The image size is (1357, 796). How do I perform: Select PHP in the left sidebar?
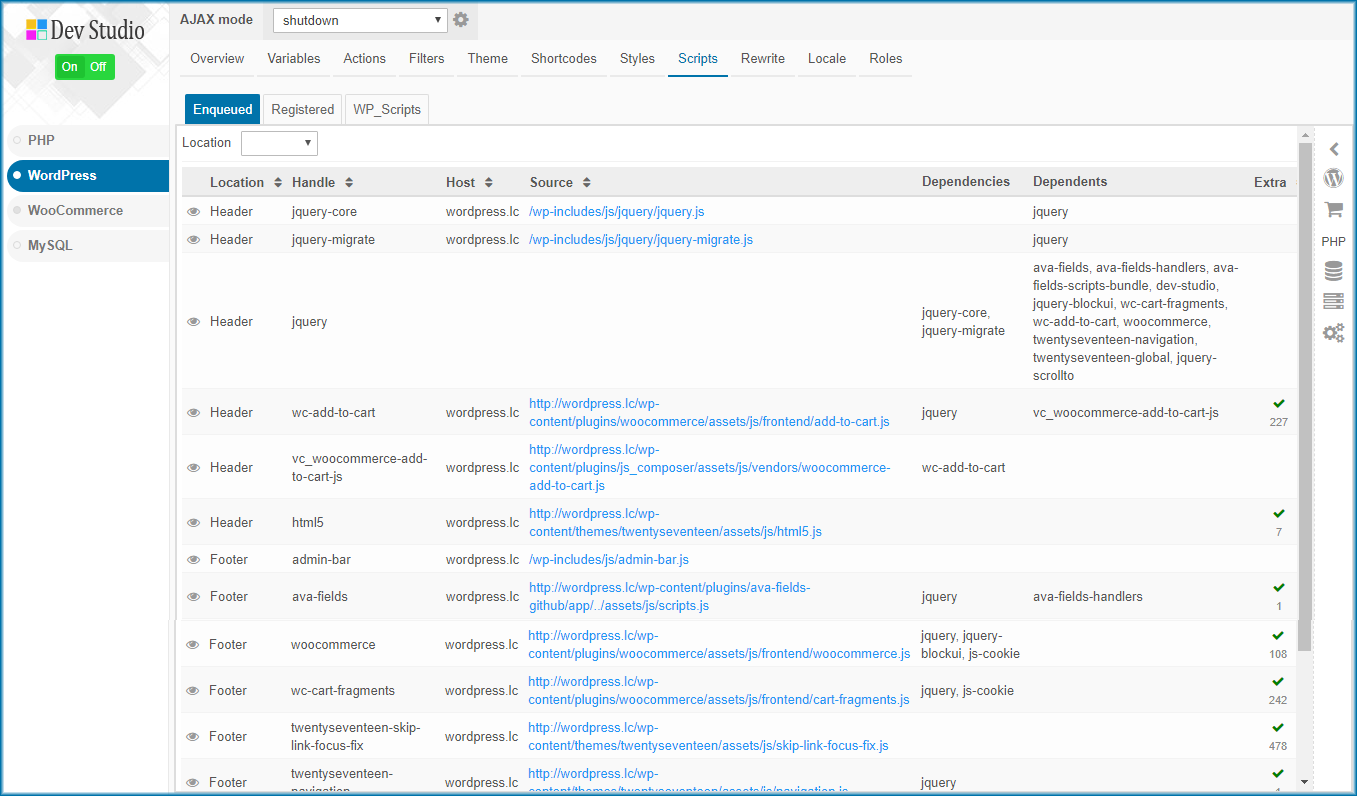[88, 140]
